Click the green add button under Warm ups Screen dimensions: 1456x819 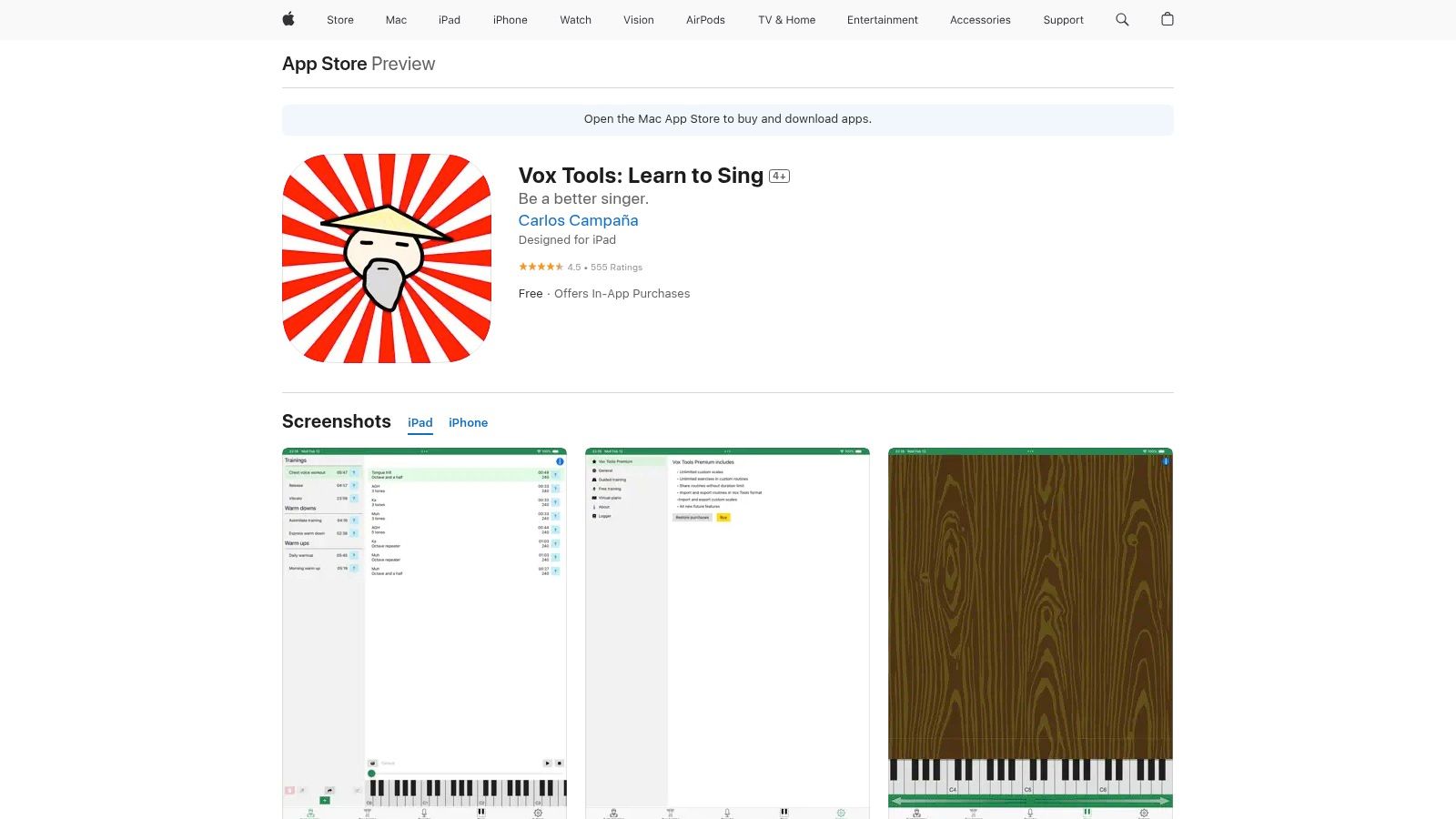click(x=323, y=802)
